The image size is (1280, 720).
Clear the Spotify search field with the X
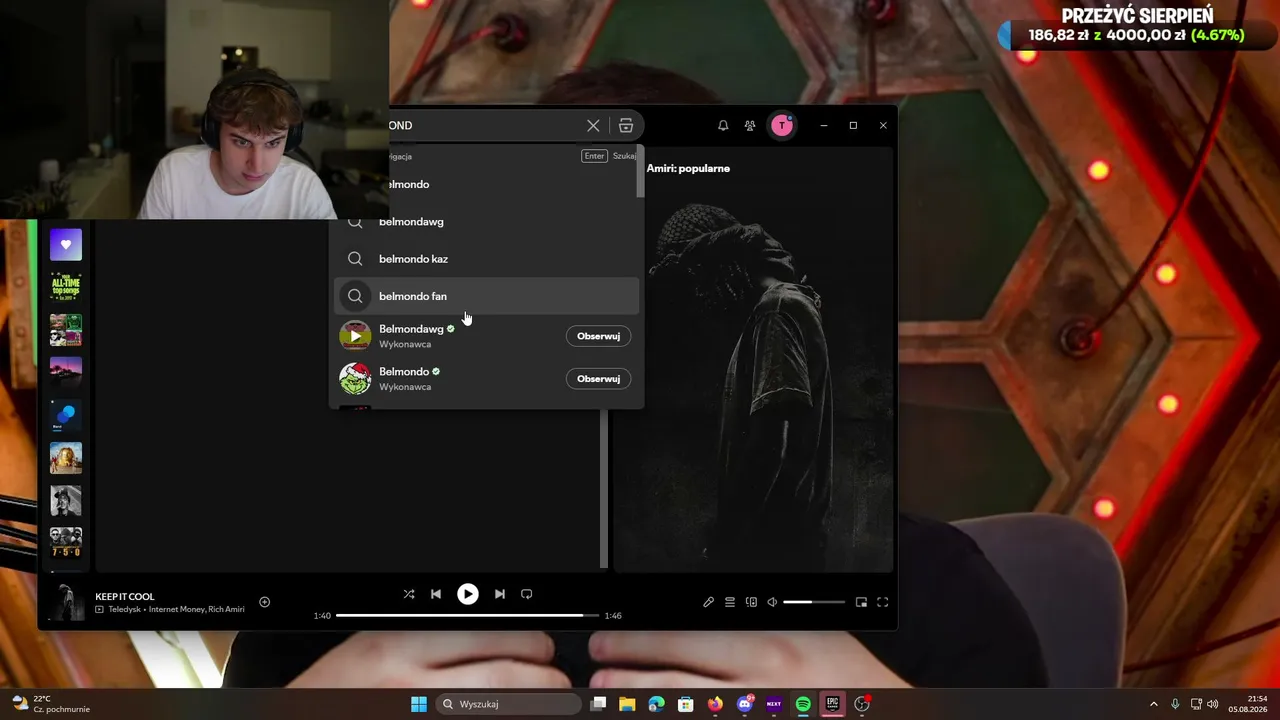point(593,126)
